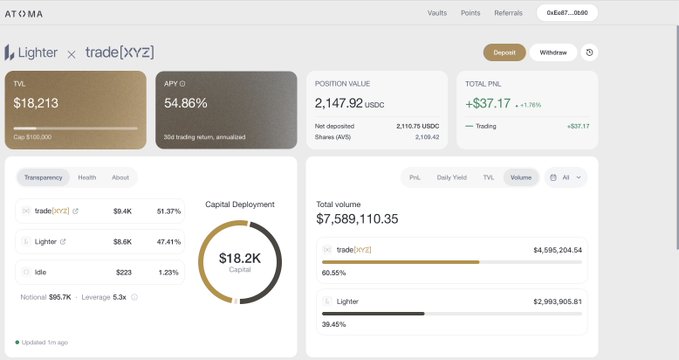Image resolution: width=679 pixels, height=360 pixels.
Task: Click the 51.37% allocation value
Action: (x=169, y=211)
